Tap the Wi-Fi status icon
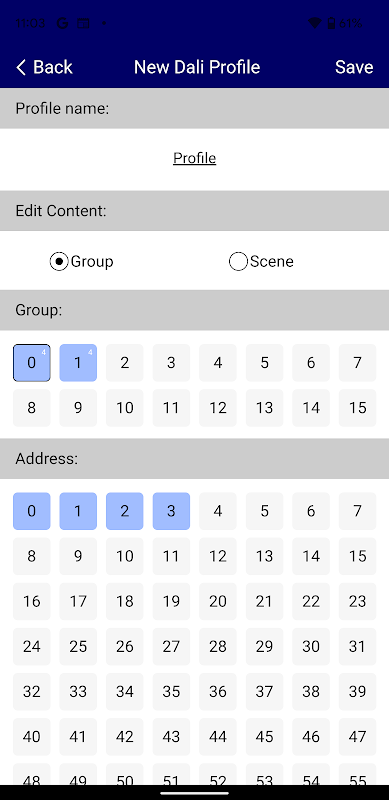Screen dimensions: 389x800 point(315,23)
